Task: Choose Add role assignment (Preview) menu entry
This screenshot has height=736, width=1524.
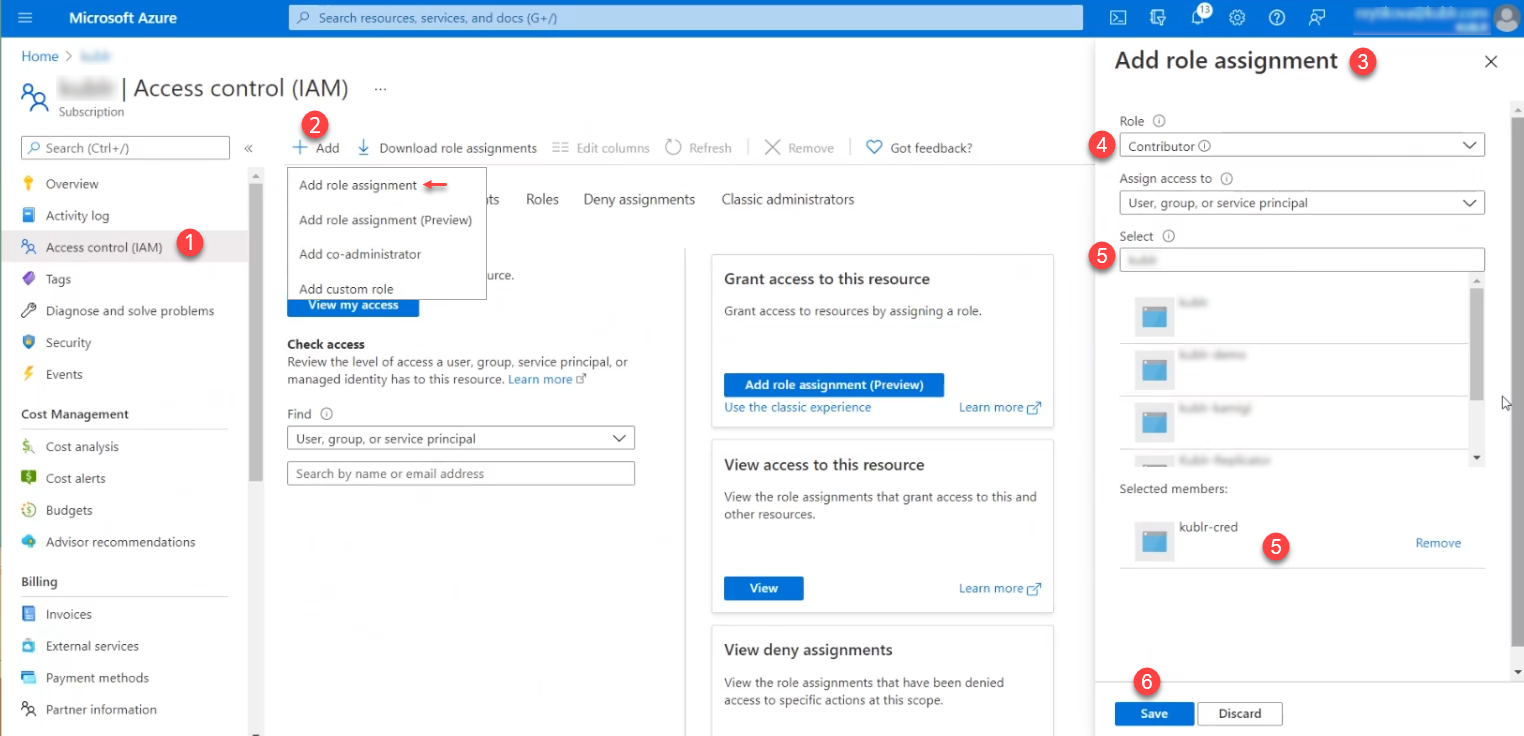Action: 386,220
